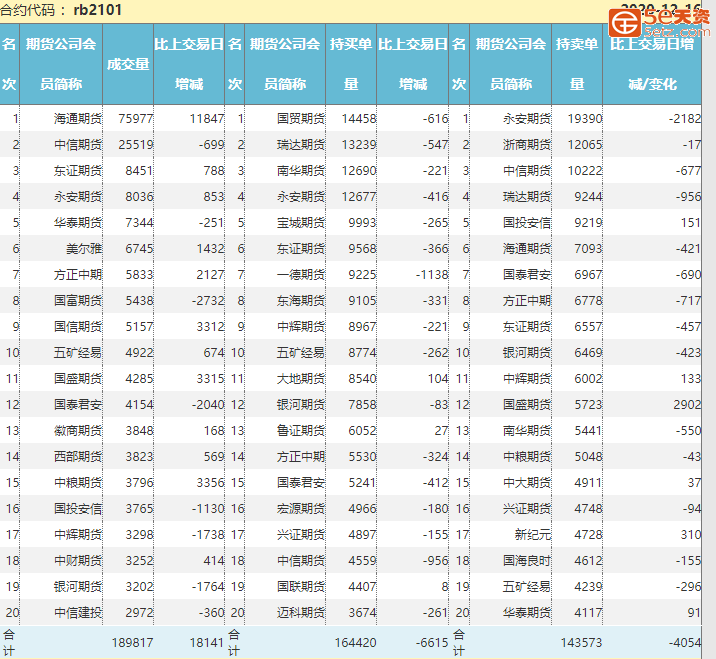The image size is (716, 659).
Task: Click 海通期货 in the volume ranking
Action: (78, 119)
